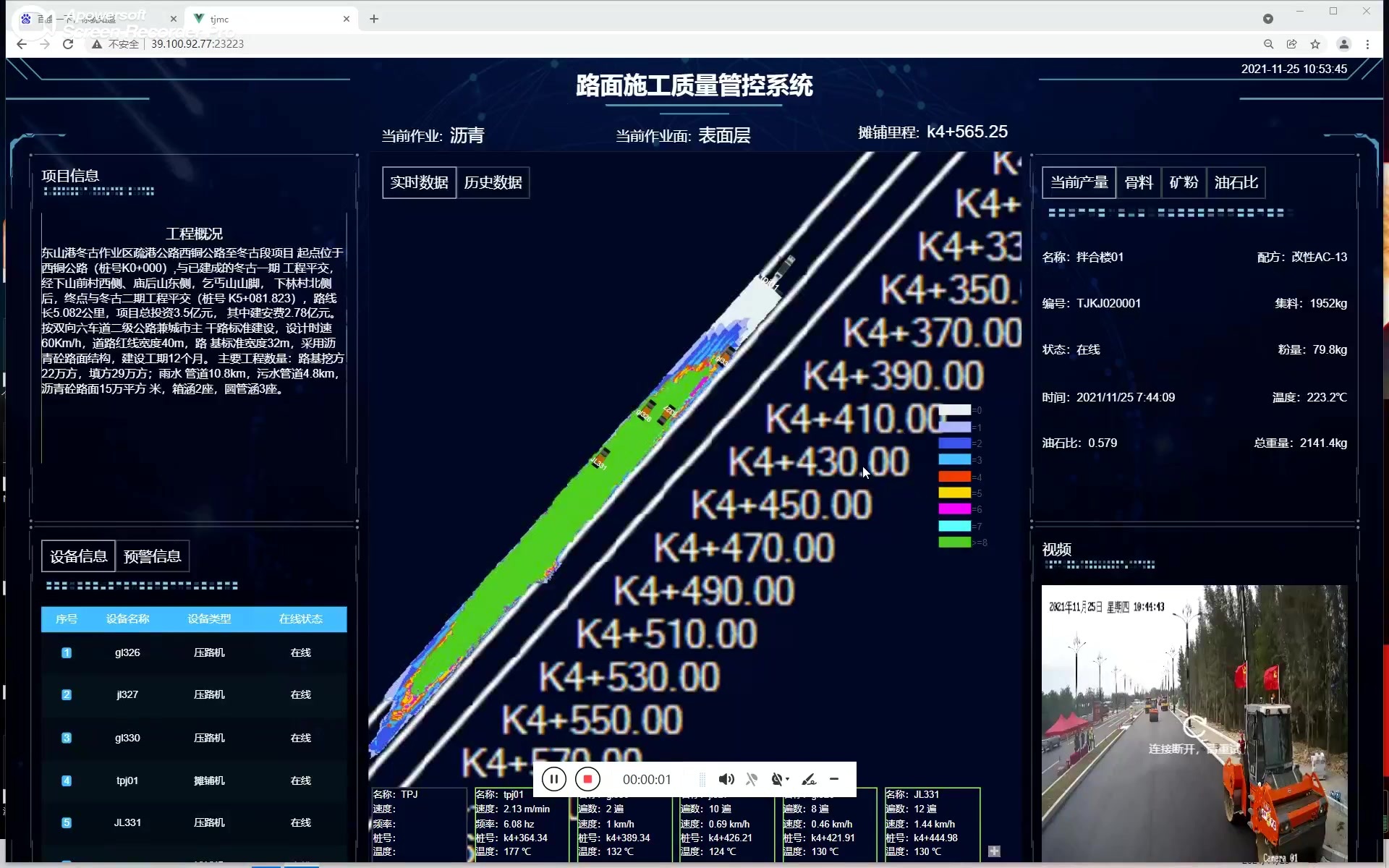Click the not-secure warning icon
Viewport: 1389px width, 868px height.
pos(97,44)
